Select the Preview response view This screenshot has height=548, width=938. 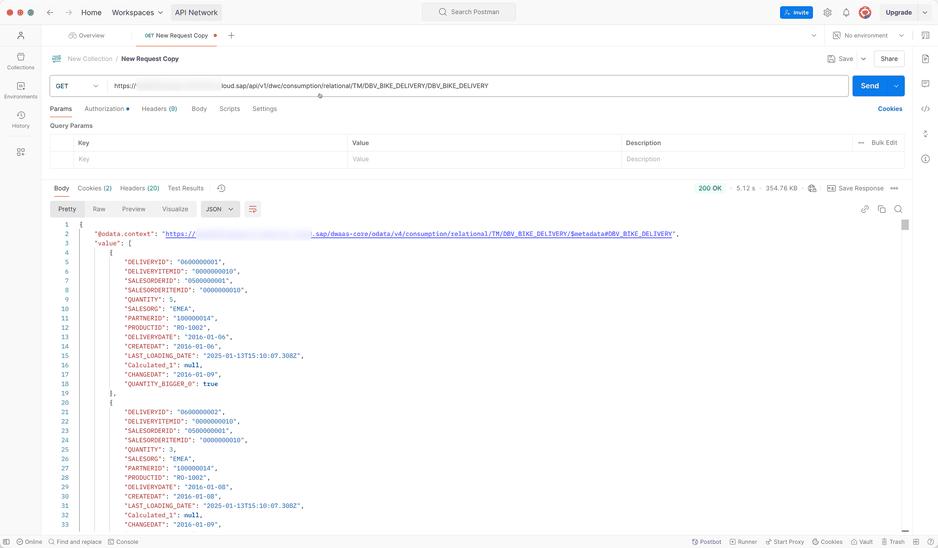pyautogui.click(x=133, y=209)
